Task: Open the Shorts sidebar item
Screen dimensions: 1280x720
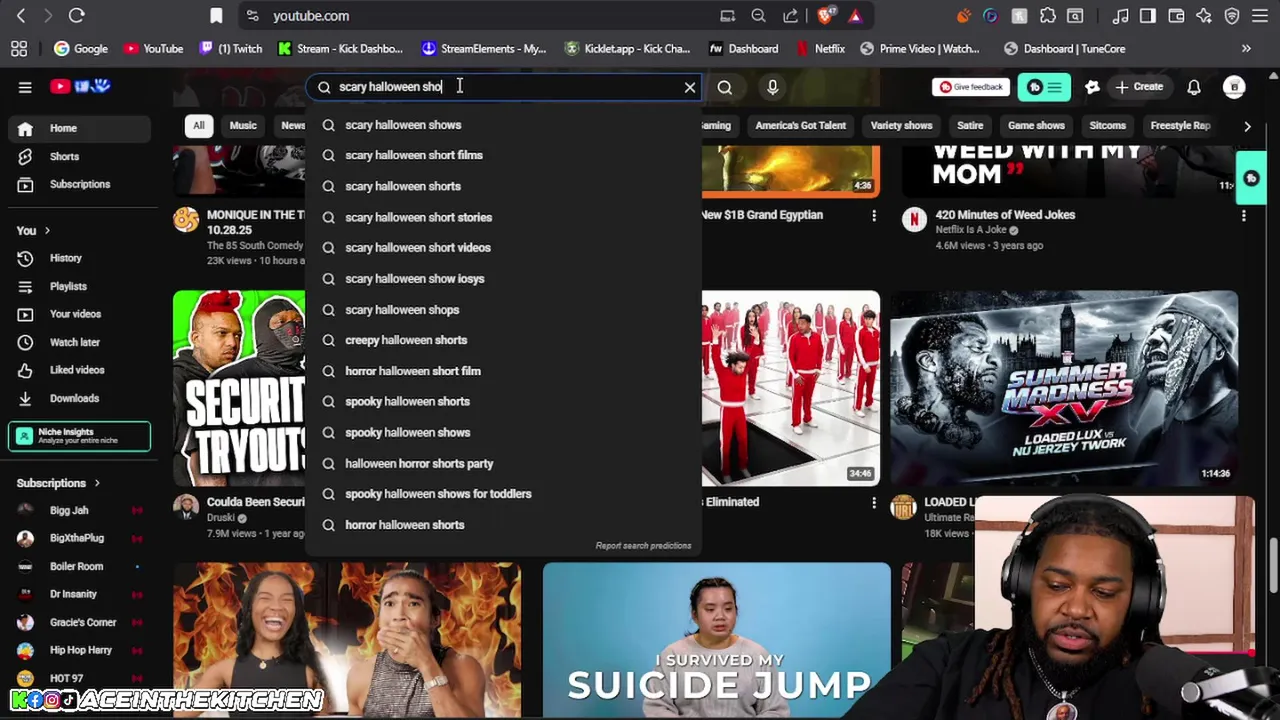Action: pyautogui.click(x=79, y=156)
